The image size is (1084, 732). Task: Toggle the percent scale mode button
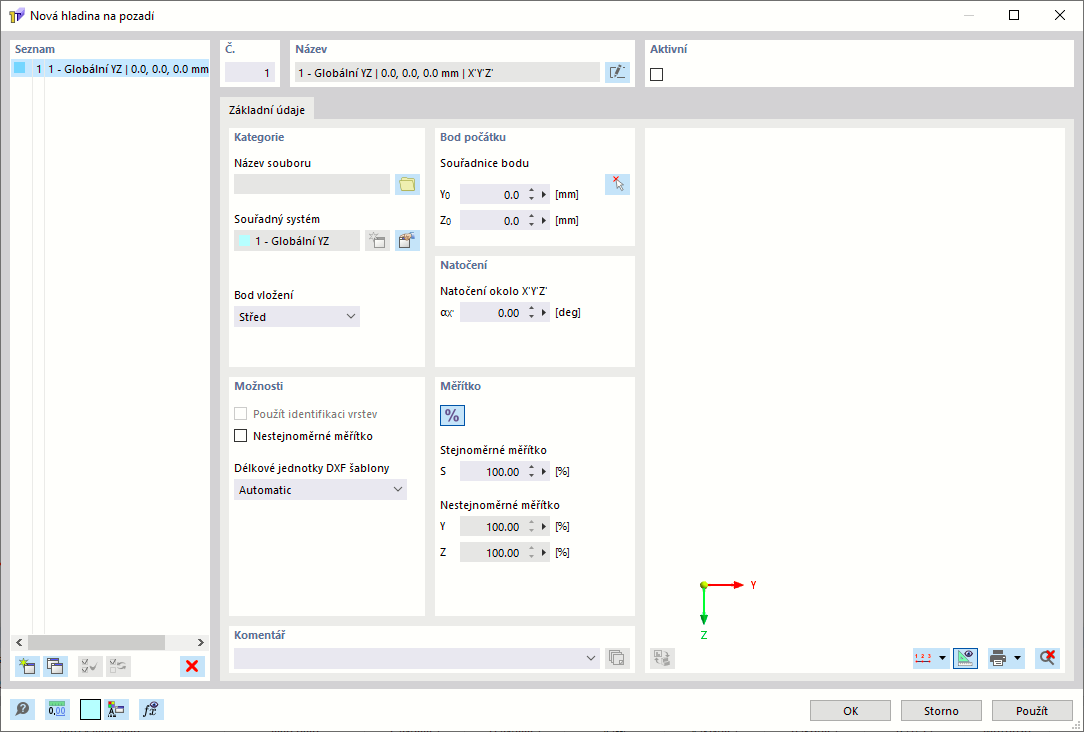[452, 415]
